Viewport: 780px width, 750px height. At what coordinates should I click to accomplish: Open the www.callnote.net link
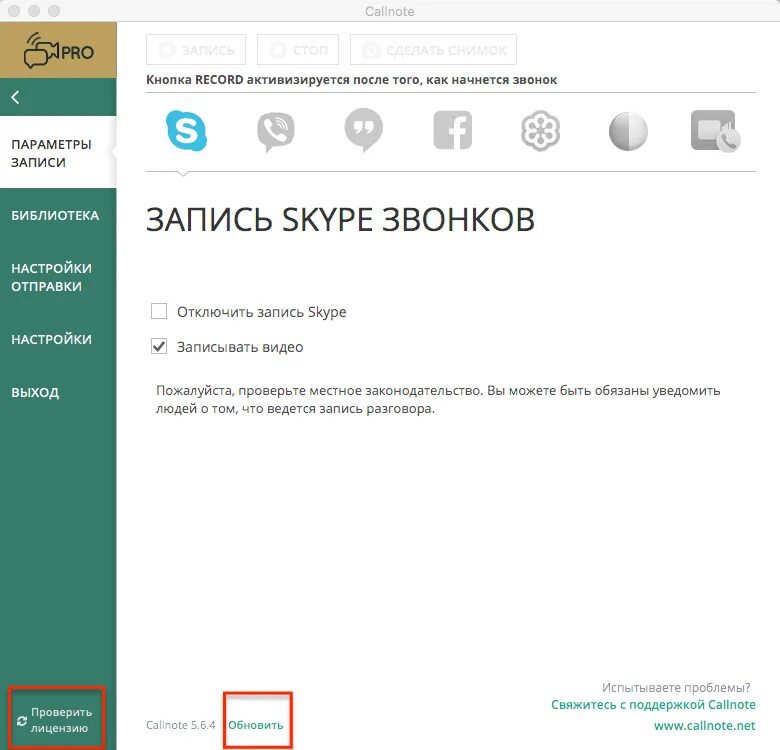[704, 726]
